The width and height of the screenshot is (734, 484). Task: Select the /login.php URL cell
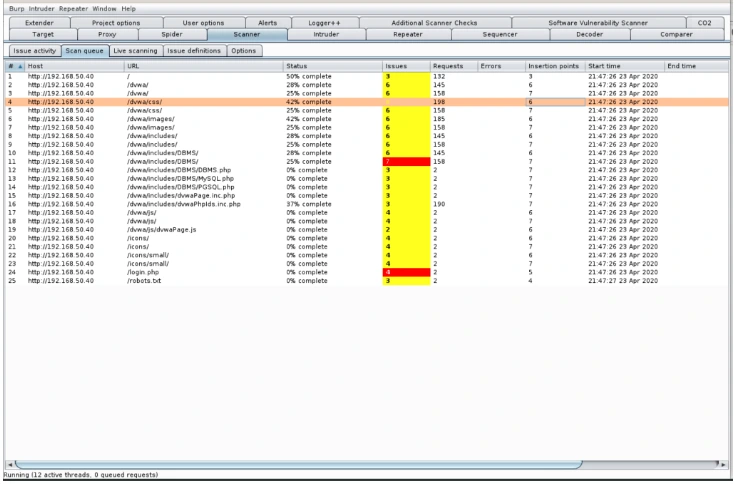[x=204, y=272]
